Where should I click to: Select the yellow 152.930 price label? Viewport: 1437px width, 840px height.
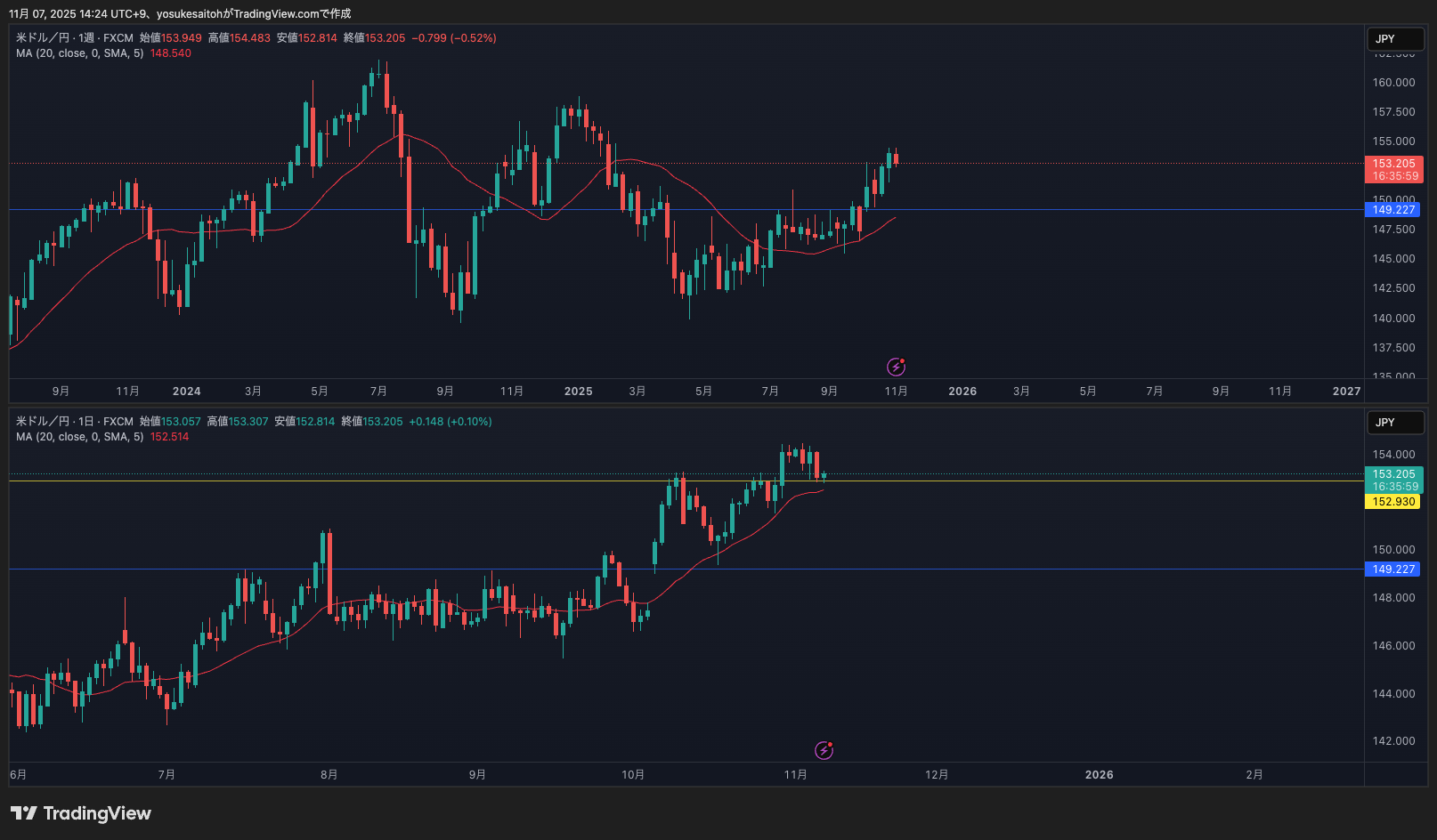1393,502
